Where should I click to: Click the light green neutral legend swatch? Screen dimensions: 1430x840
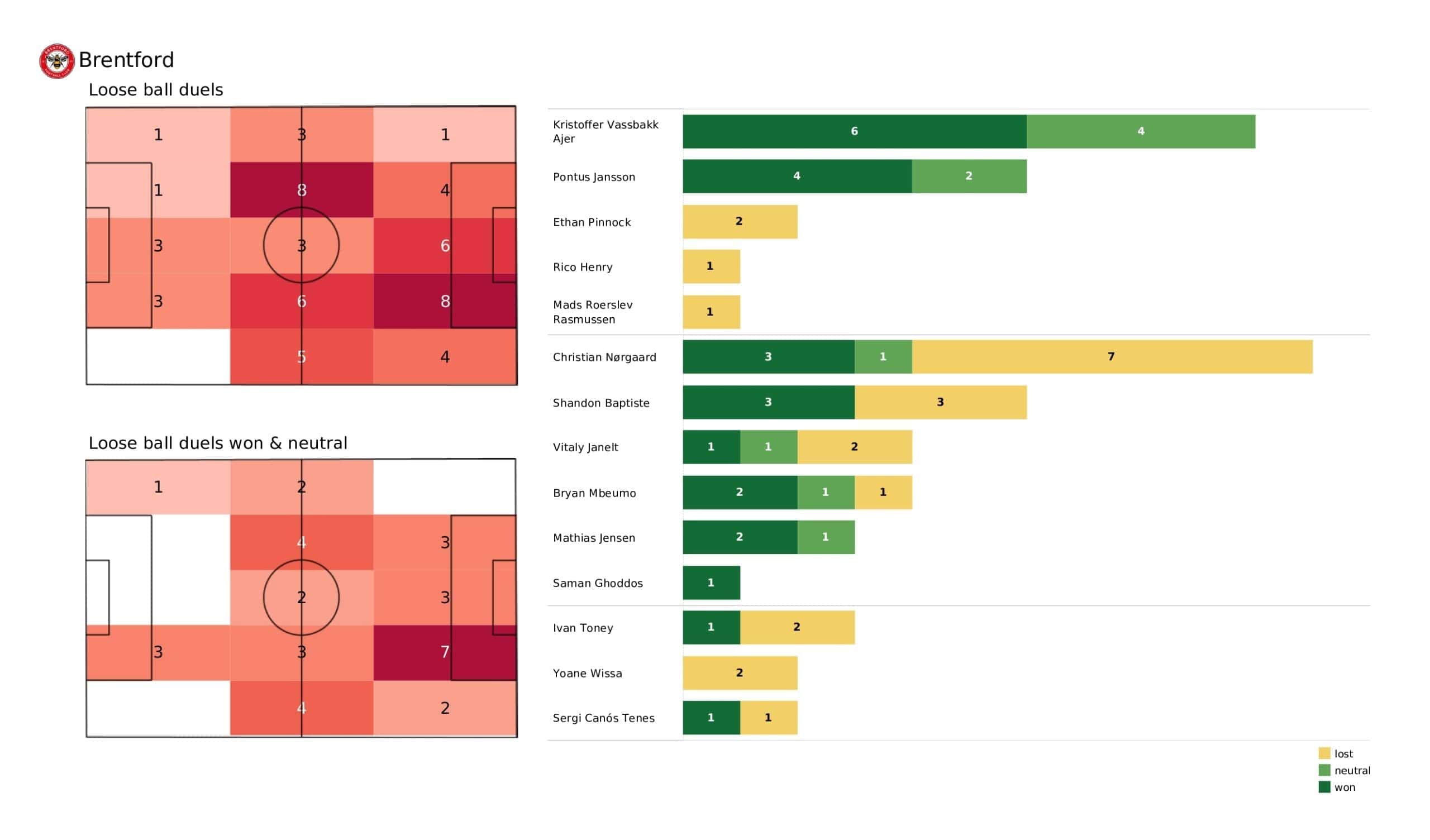pyautogui.click(x=1324, y=770)
